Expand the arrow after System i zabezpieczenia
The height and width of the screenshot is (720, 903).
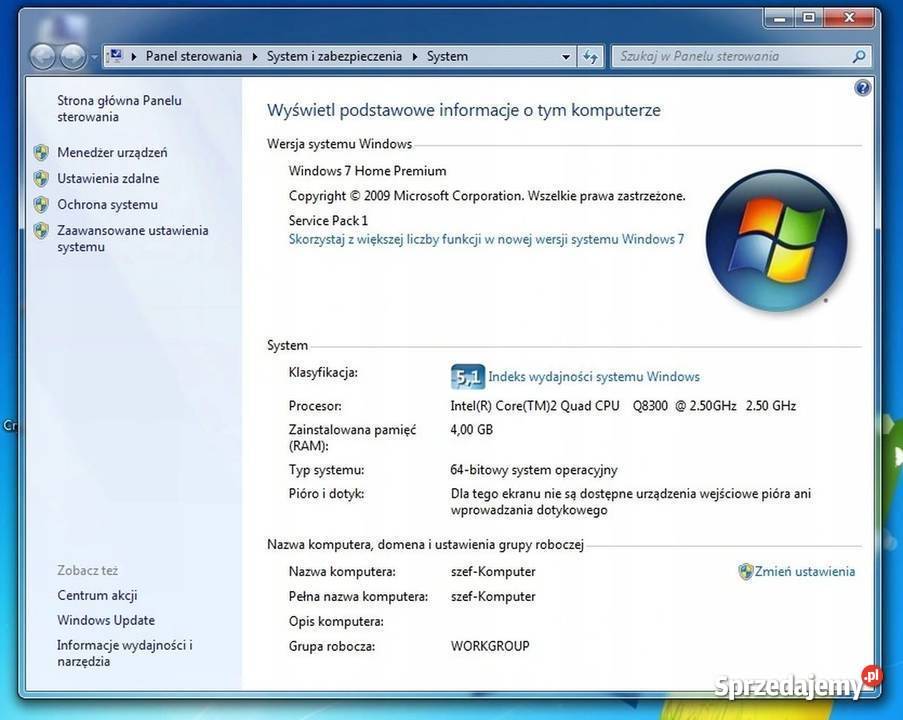(x=415, y=57)
